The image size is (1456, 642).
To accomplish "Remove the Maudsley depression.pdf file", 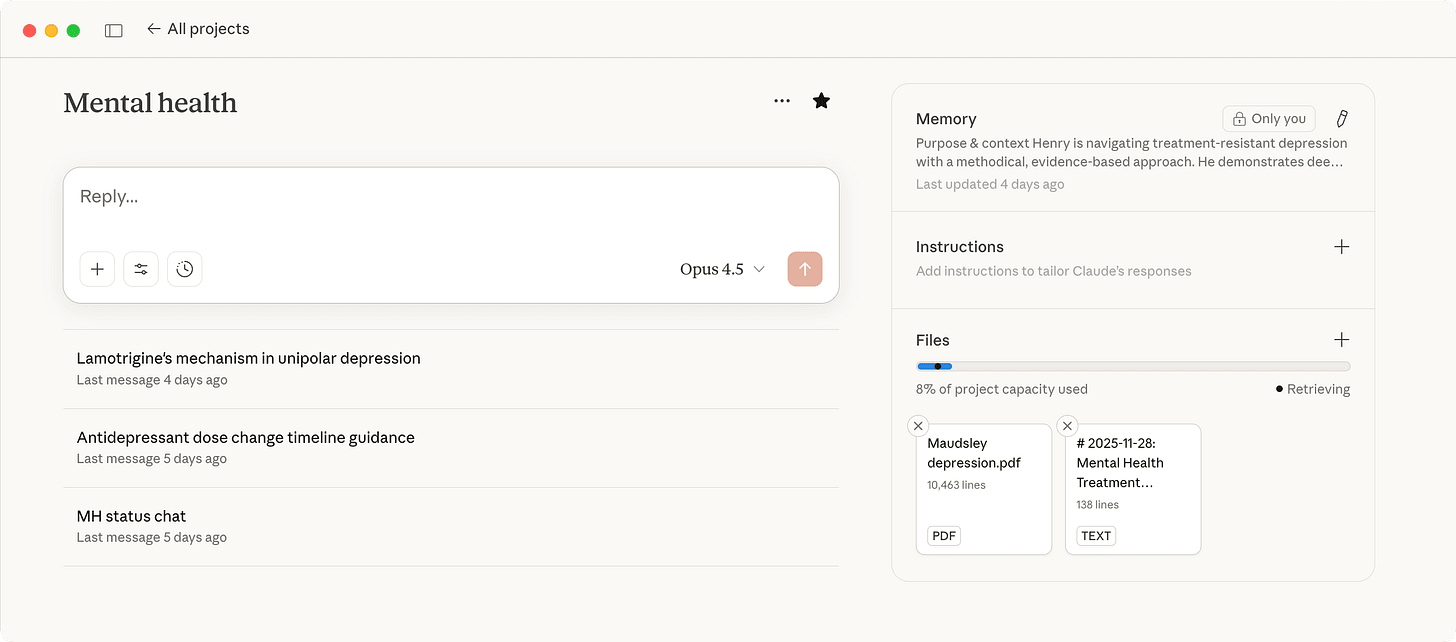I will click(918, 426).
